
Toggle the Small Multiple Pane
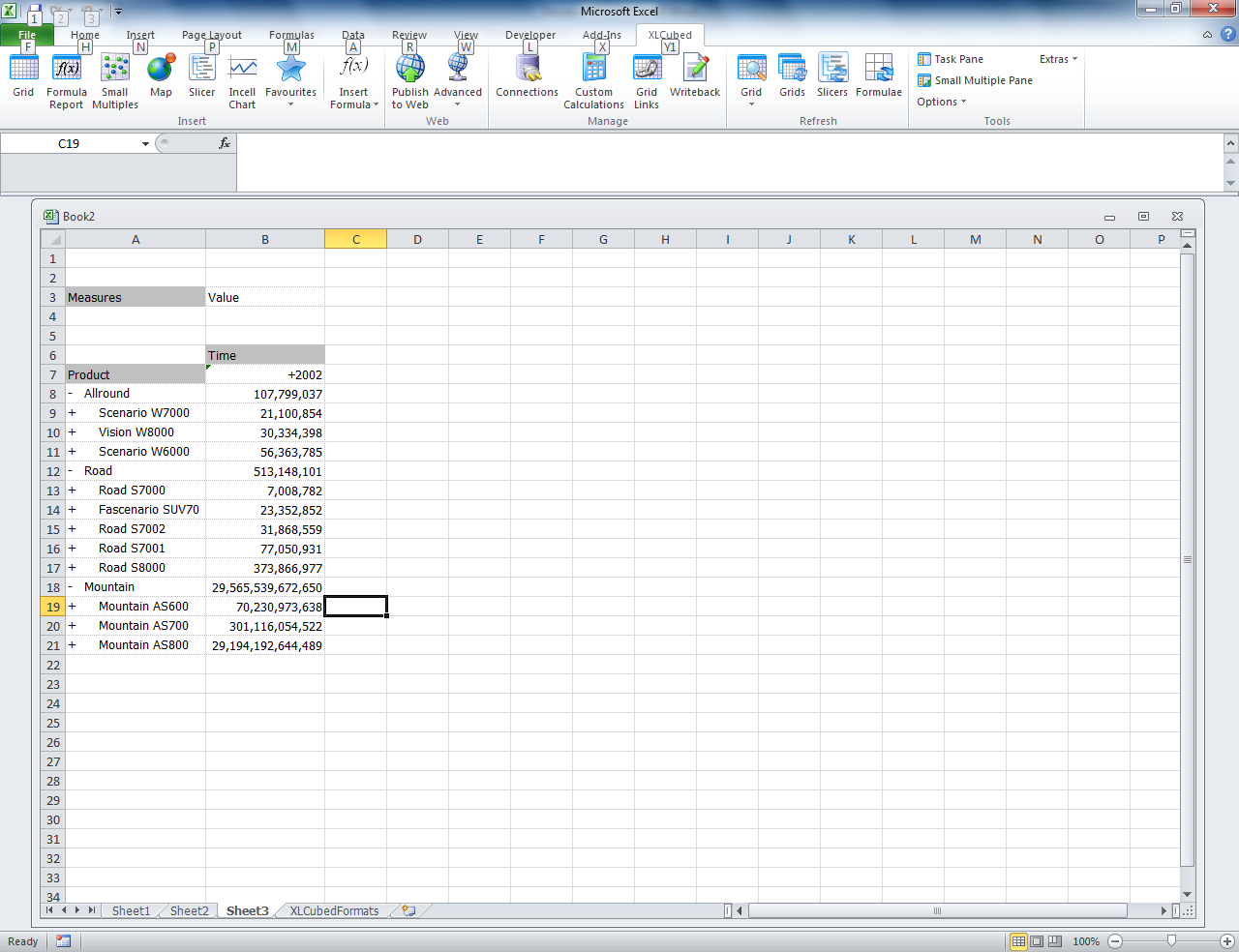976,80
